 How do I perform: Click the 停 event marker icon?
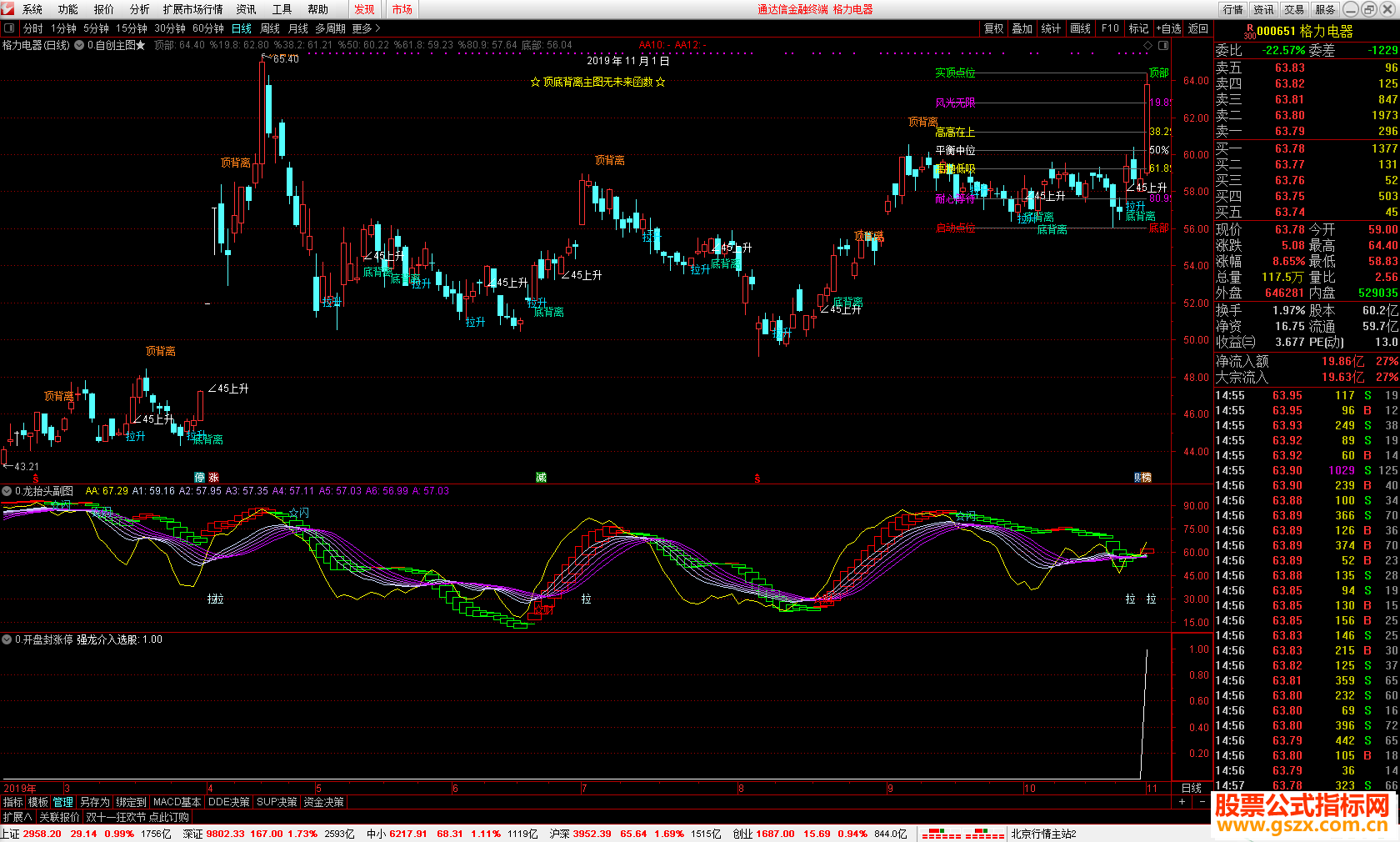coord(200,478)
